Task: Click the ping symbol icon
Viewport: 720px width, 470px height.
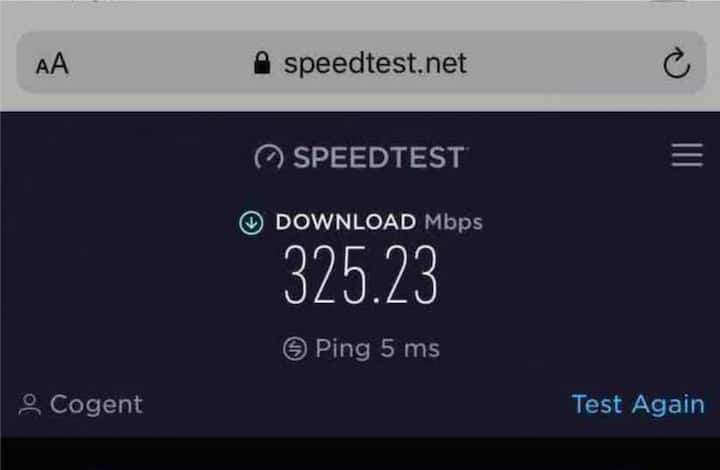Action: 294,348
